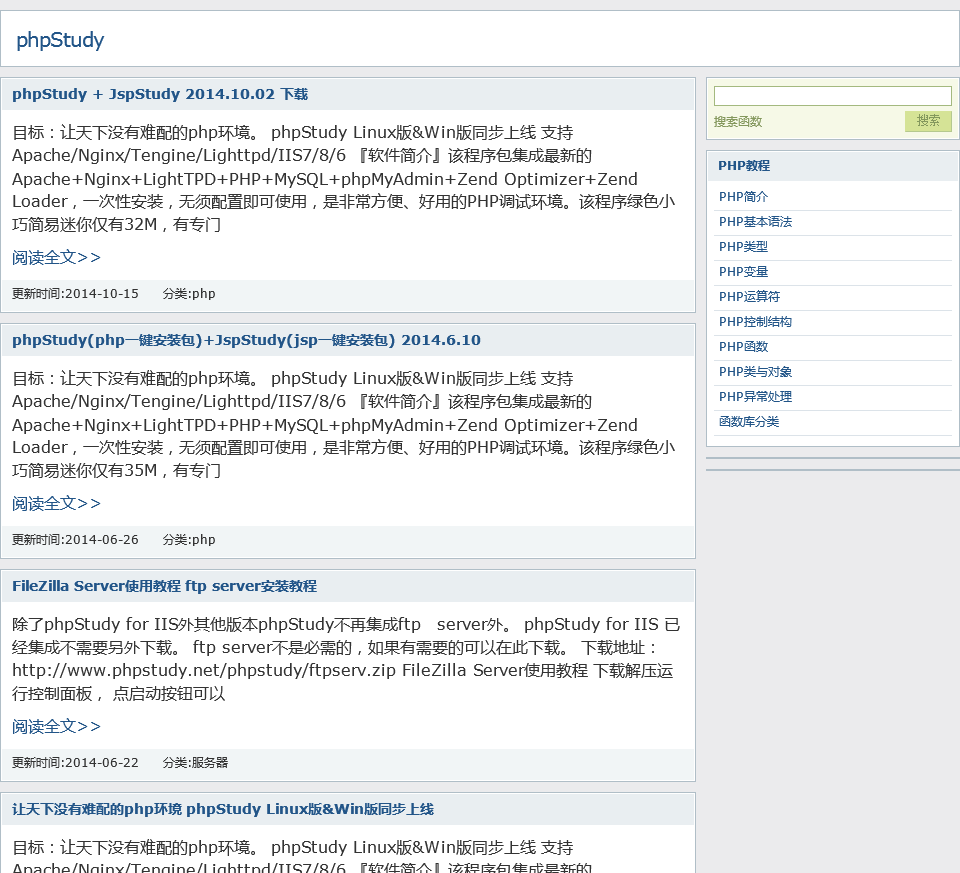The image size is (960, 873).
Task: Click the green 搜索 button
Action: 928,121
